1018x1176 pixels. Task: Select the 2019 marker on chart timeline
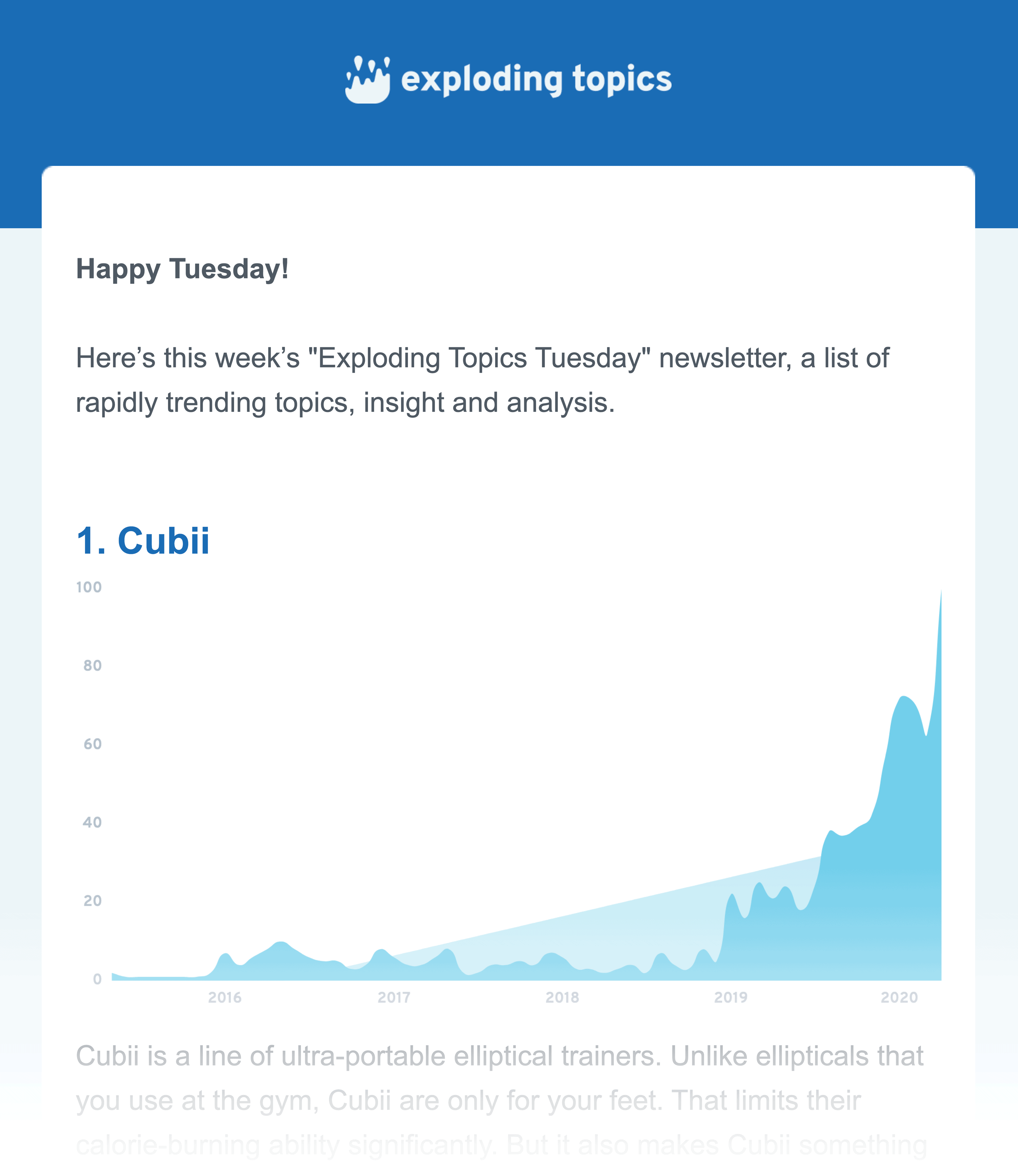[731, 998]
